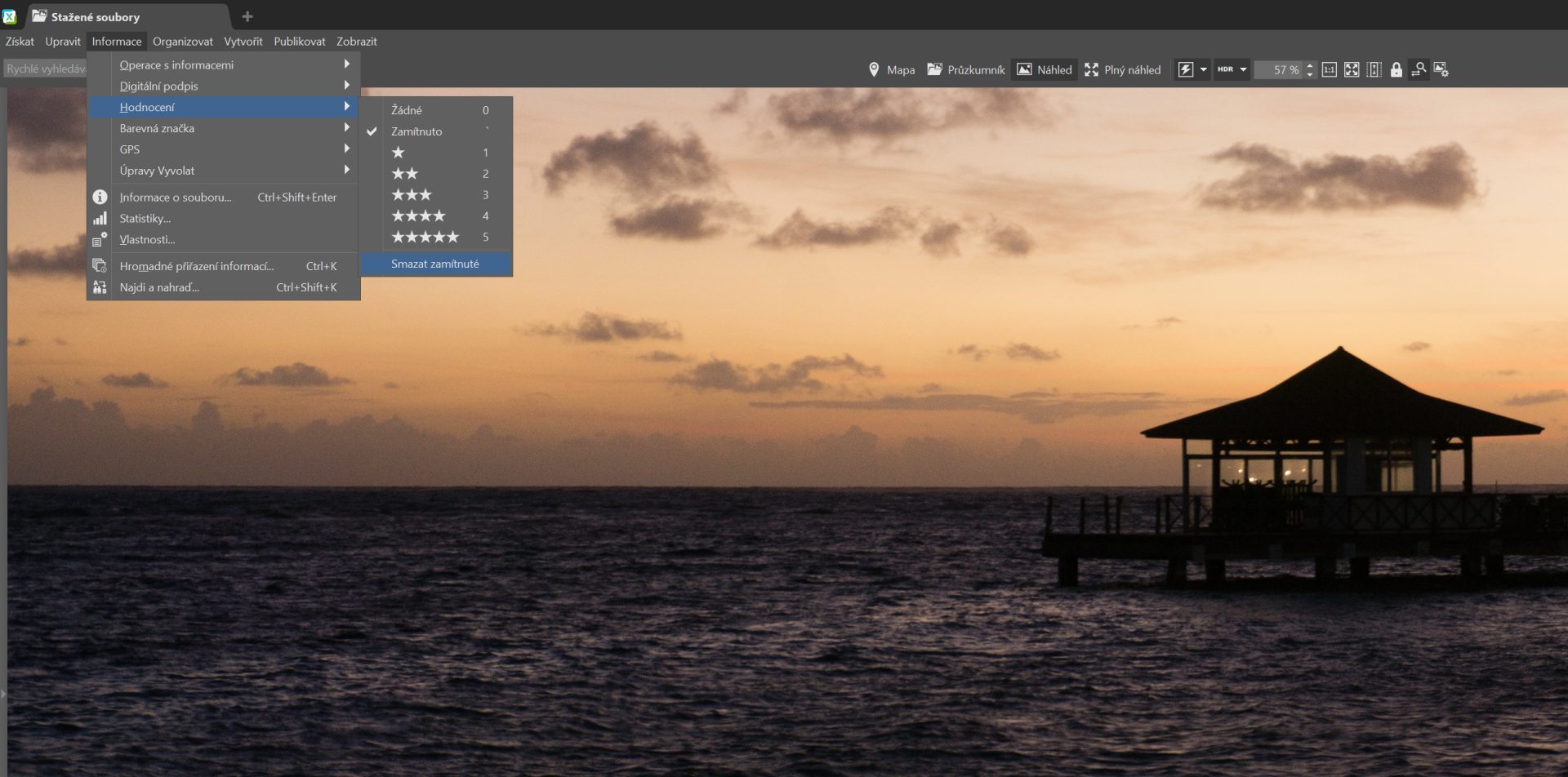
Task: Click the image settings gear icon
Action: point(1441,70)
